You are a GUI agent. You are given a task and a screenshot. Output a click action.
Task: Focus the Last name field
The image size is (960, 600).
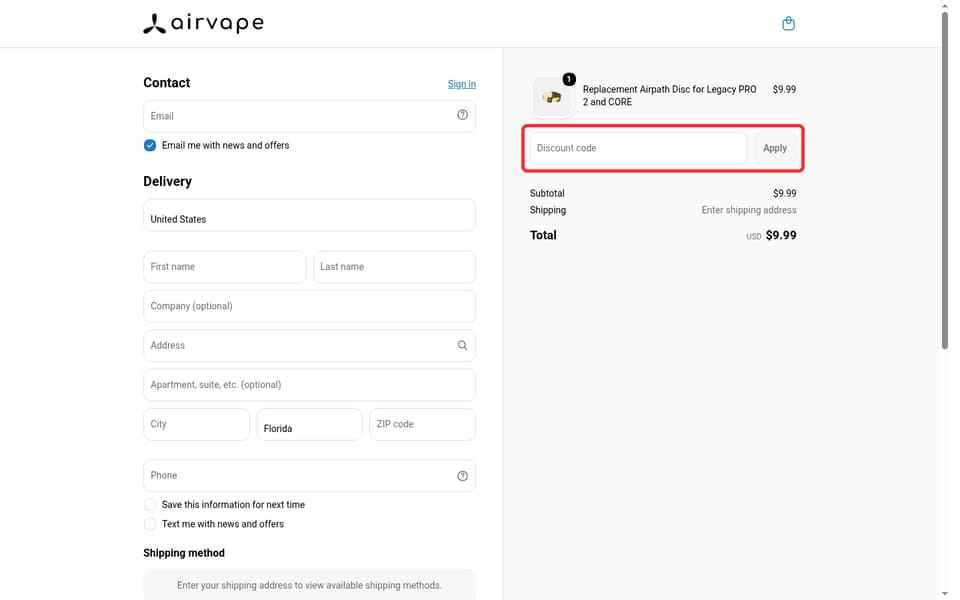[394, 267]
